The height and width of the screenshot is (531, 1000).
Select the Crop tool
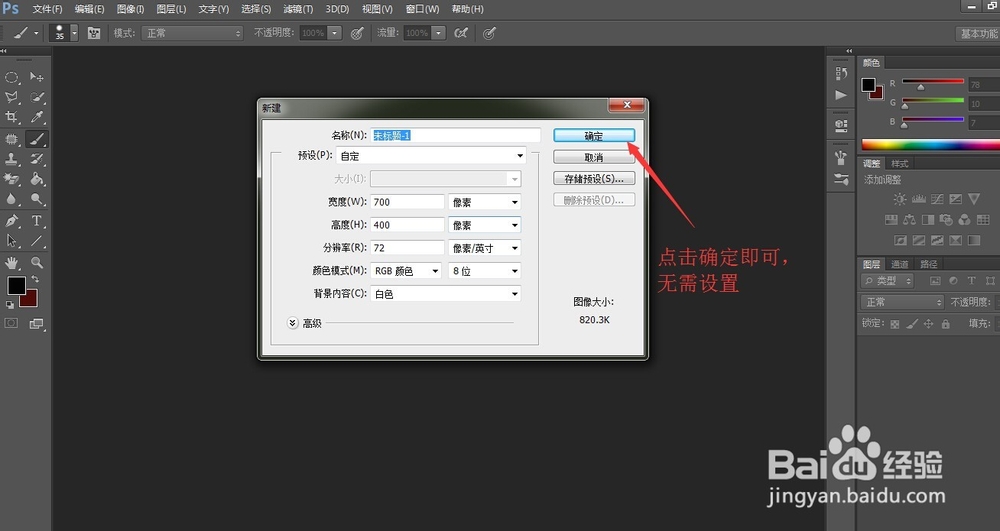click(x=11, y=117)
